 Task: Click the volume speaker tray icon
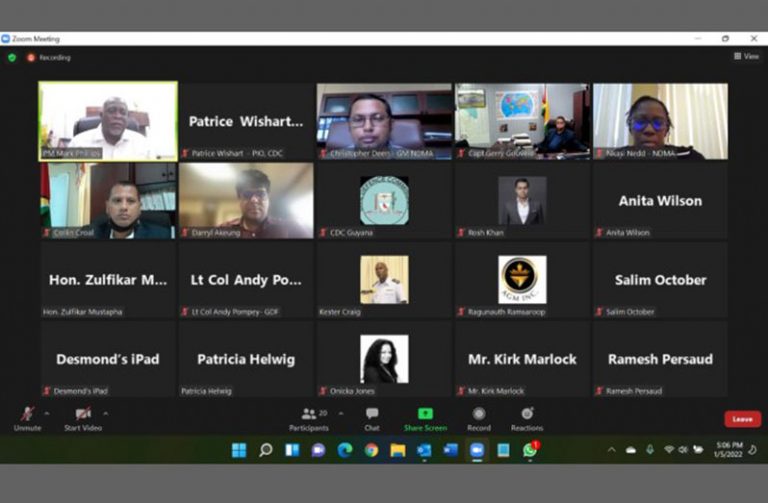tap(683, 450)
